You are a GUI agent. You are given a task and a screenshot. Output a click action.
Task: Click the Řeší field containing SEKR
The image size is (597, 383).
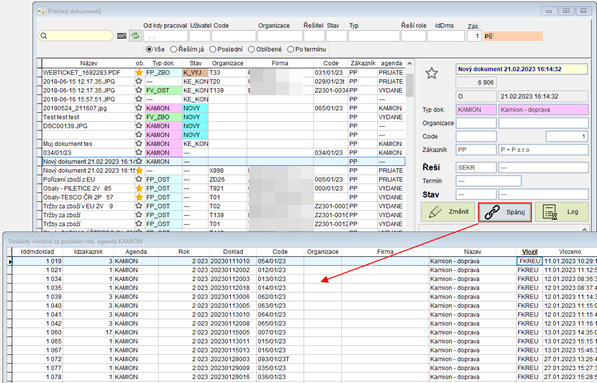[476, 167]
